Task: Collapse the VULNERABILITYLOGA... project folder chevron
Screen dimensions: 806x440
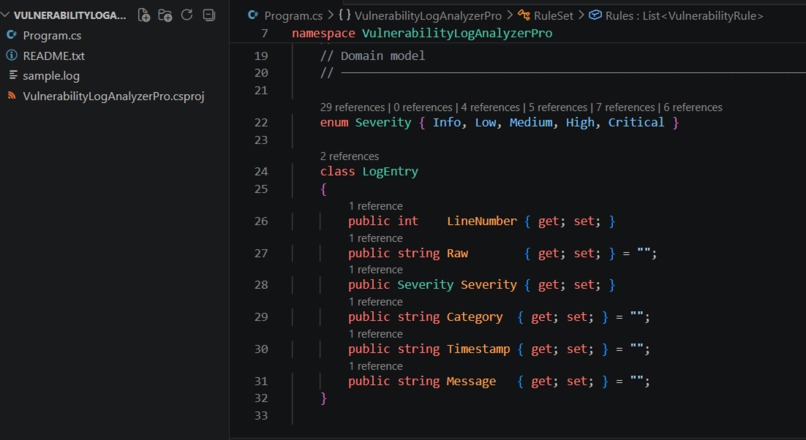Action: (x=6, y=15)
